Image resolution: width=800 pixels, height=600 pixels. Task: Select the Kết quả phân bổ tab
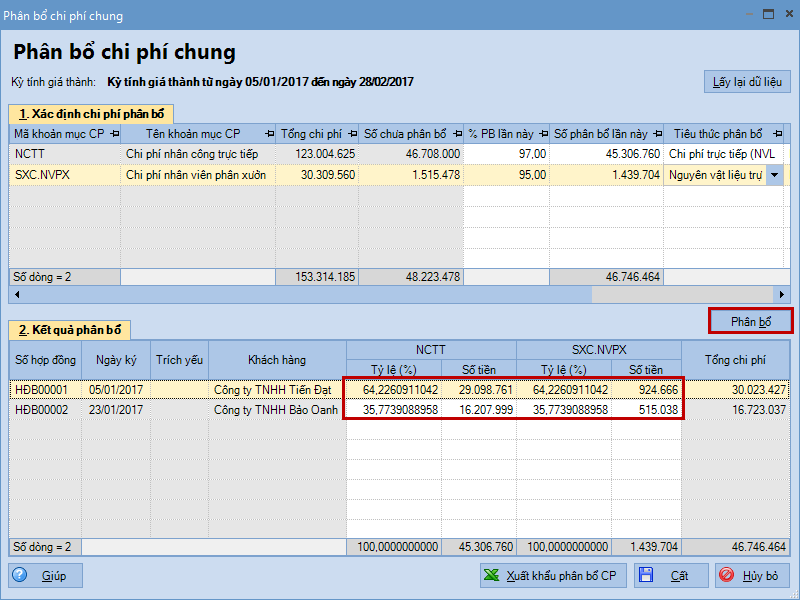[69, 330]
